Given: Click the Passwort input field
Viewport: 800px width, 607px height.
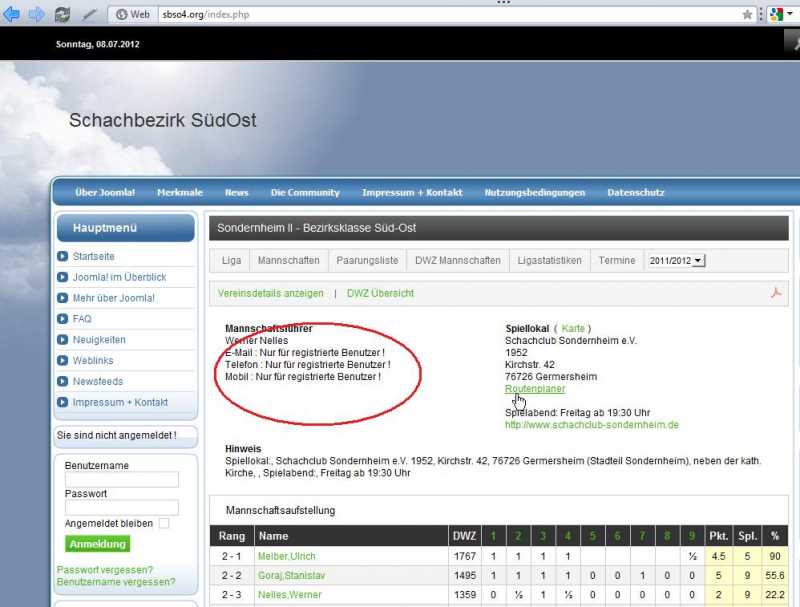Looking at the screenshot, I should click(x=122, y=508).
